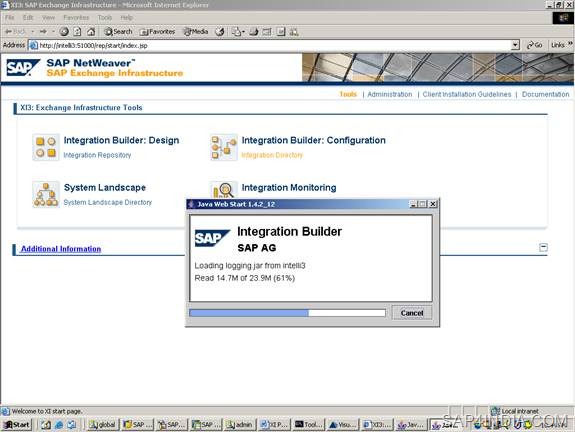Image resolution: width=575 pixels, height=432 pixels.
Task: Cancel the Java Web Start download
Action: pos(412,313)
